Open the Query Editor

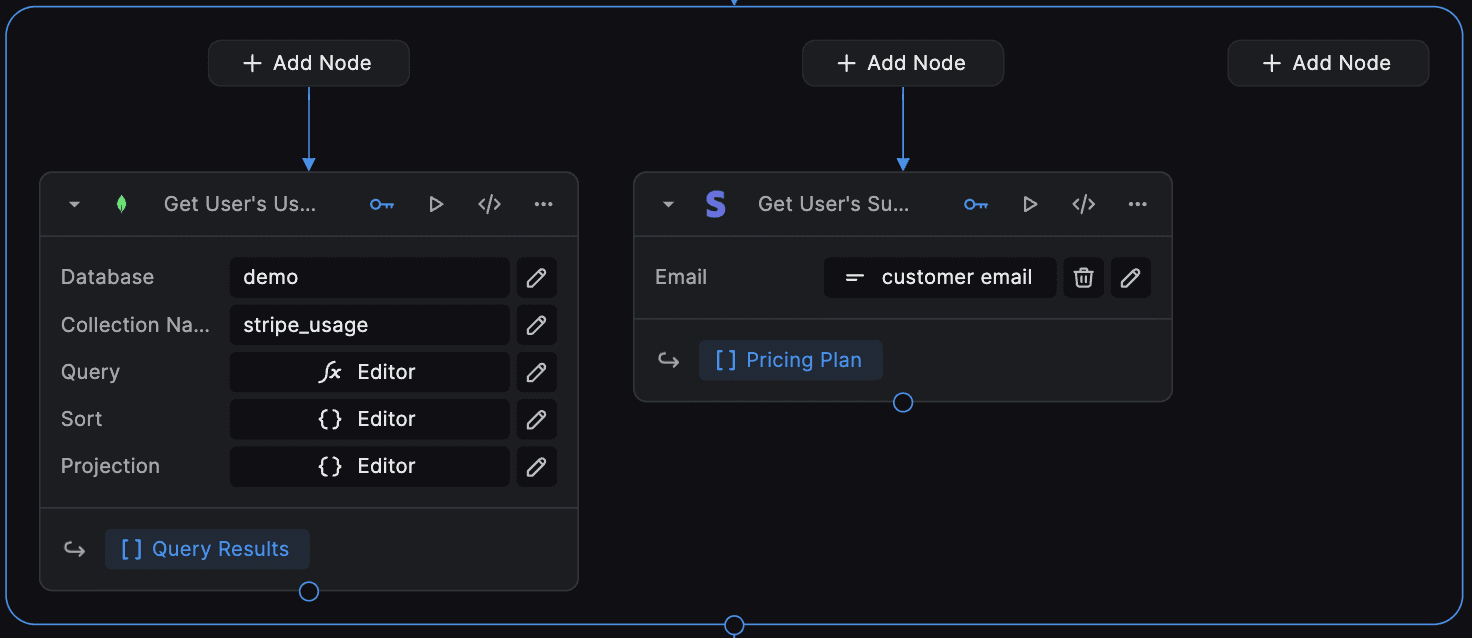point(370,372)
